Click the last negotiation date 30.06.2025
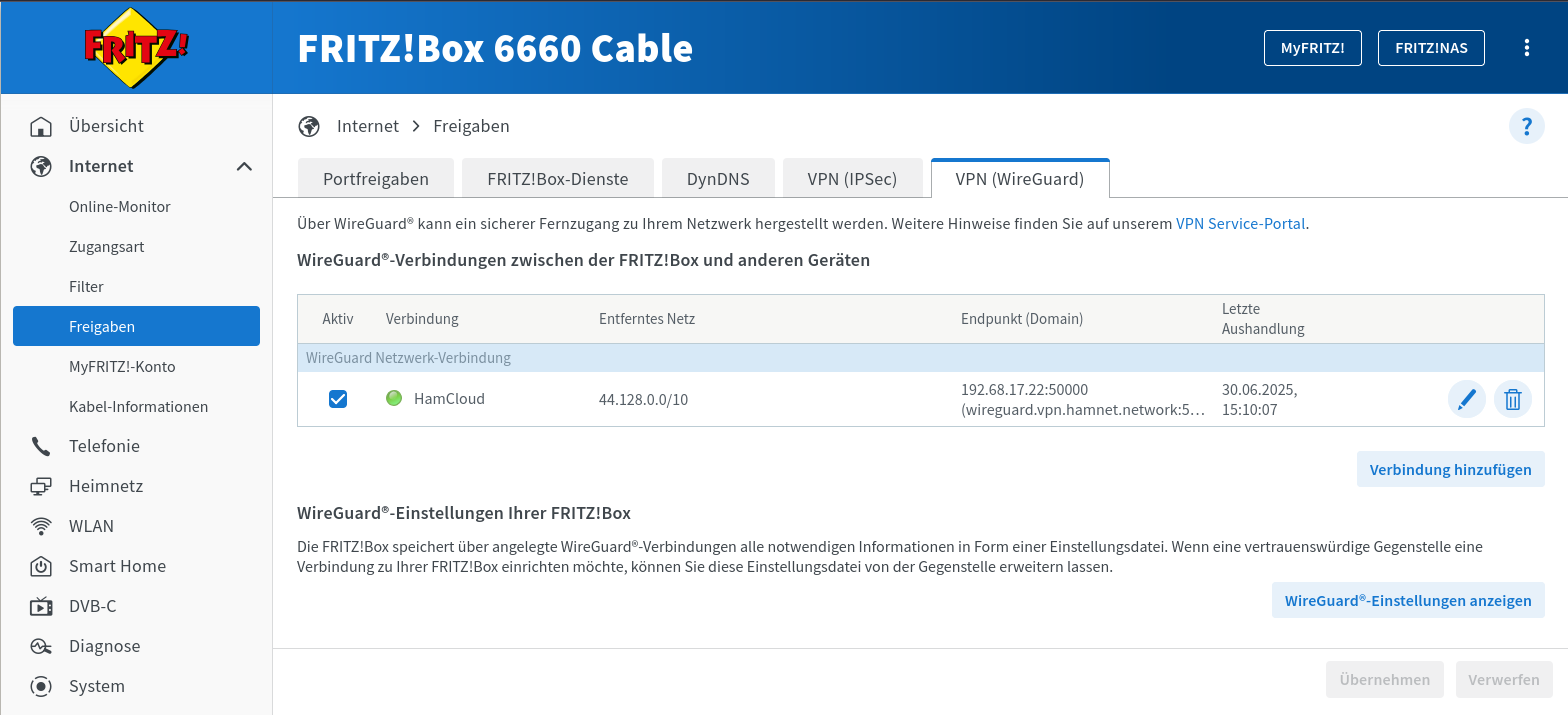This screenshot has height=715, width=1568. click(x=1259, y=390)
